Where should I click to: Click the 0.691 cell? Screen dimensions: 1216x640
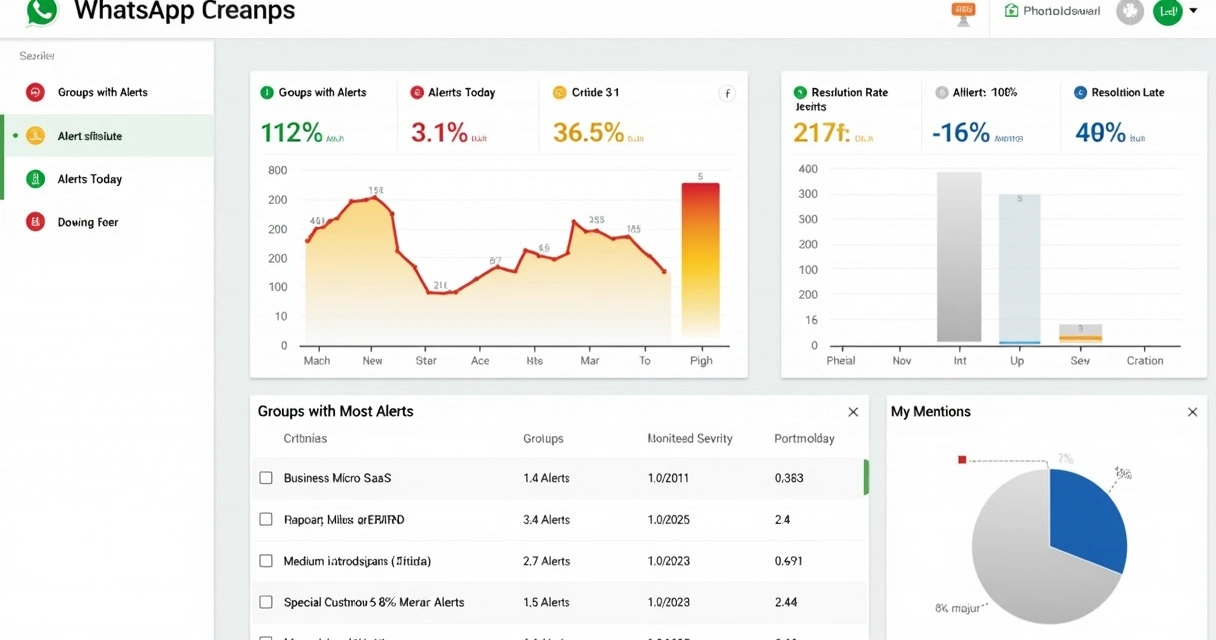click(789, 561)
